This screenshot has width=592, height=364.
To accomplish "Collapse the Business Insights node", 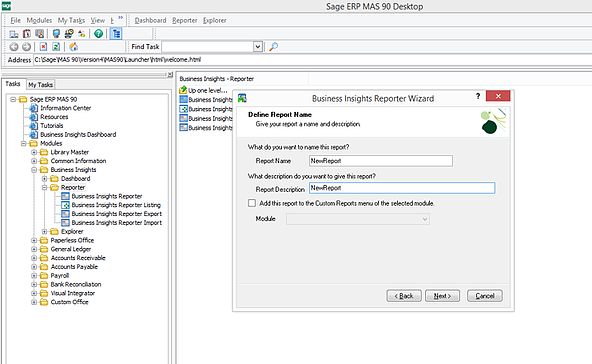I will coord(34,170).
